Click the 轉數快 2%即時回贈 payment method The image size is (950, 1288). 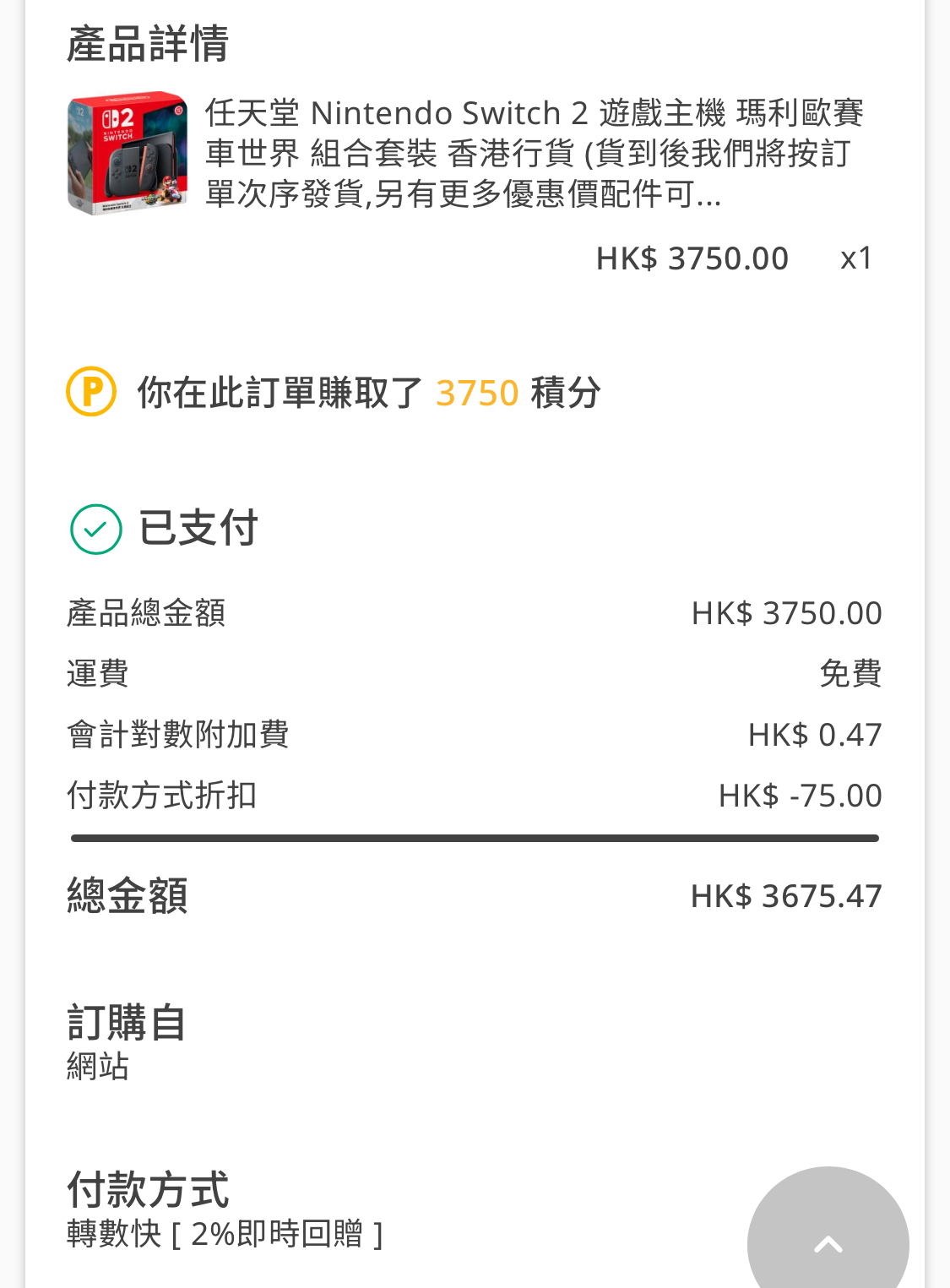click(x=225, y=1234)
